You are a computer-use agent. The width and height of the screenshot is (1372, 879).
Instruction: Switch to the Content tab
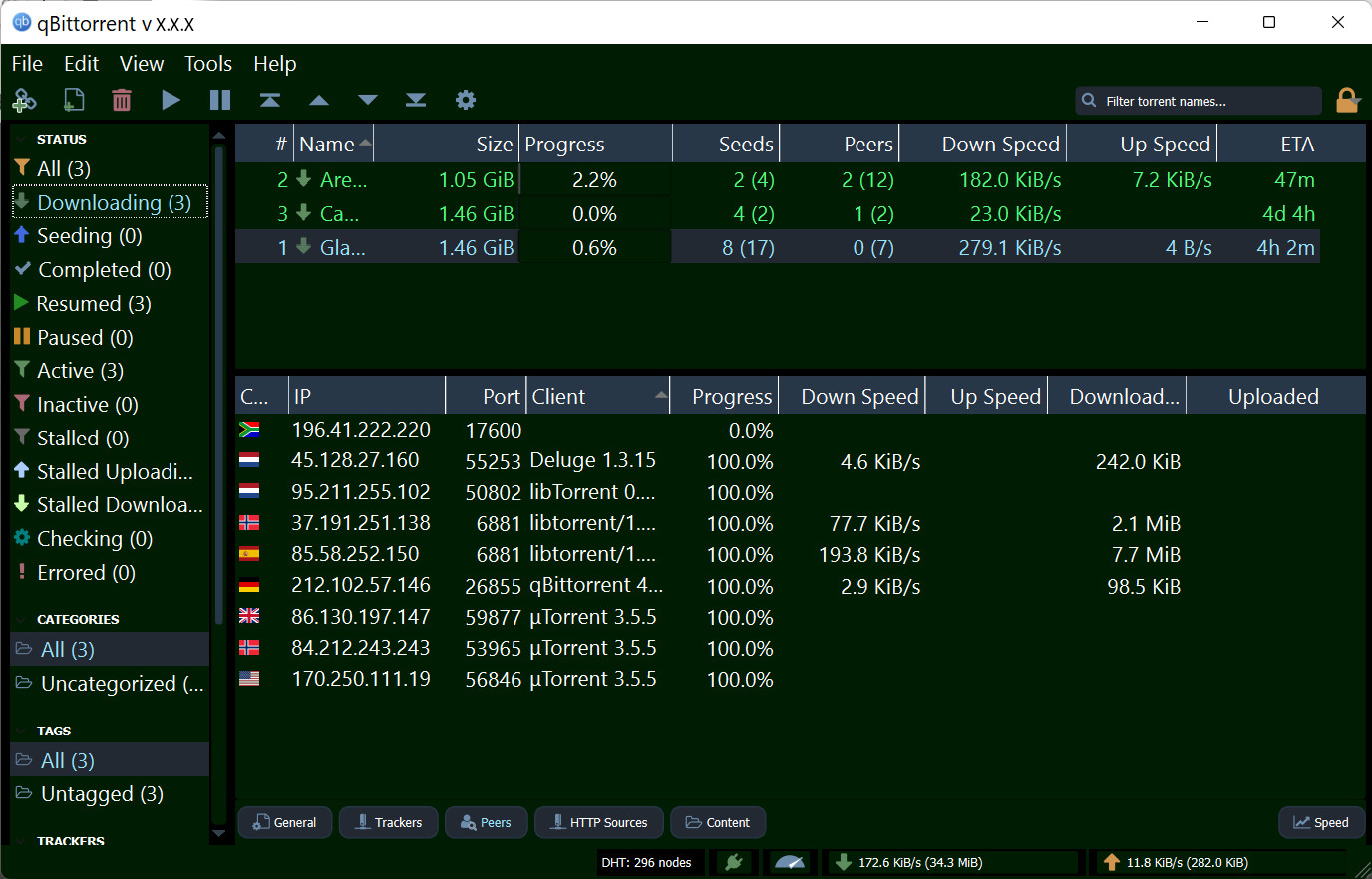(718, 822)
